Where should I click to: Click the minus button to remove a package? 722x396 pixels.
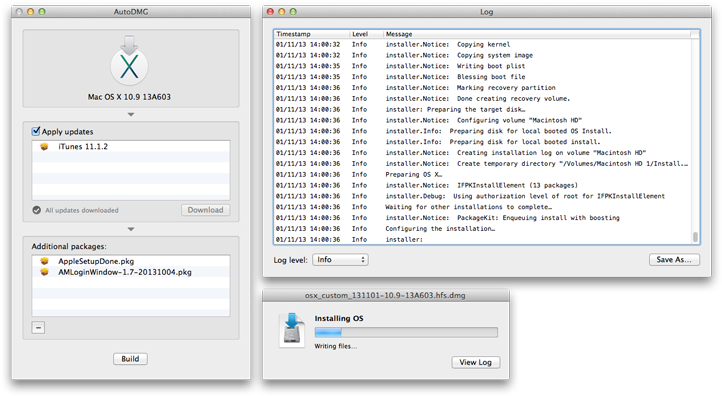(x=38, y=328)
